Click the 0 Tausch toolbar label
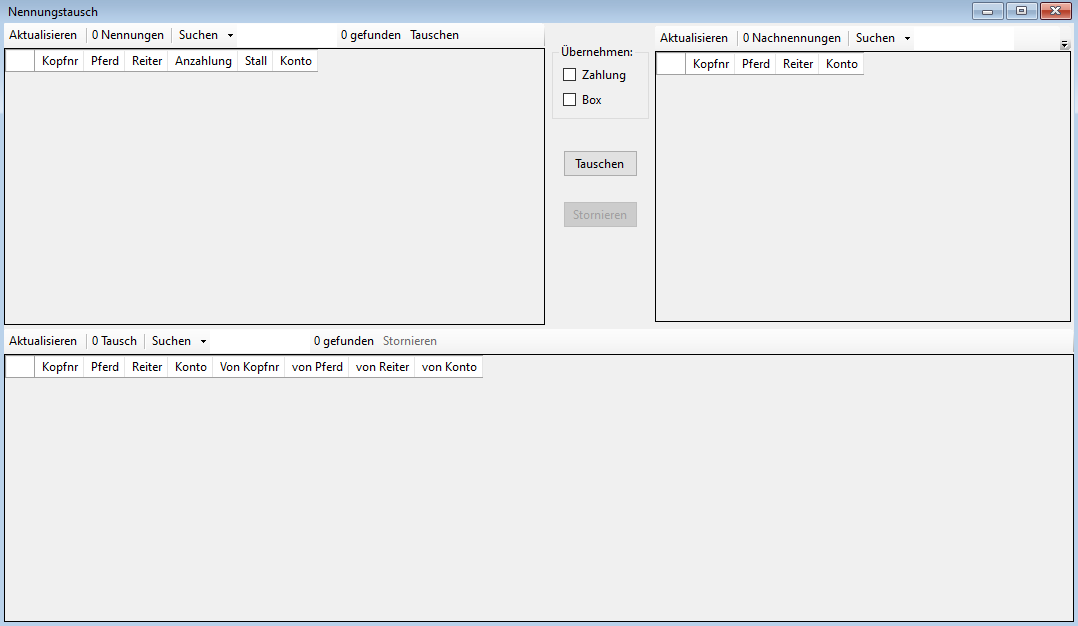The image size is (1078, 626). tap(114, 341)
